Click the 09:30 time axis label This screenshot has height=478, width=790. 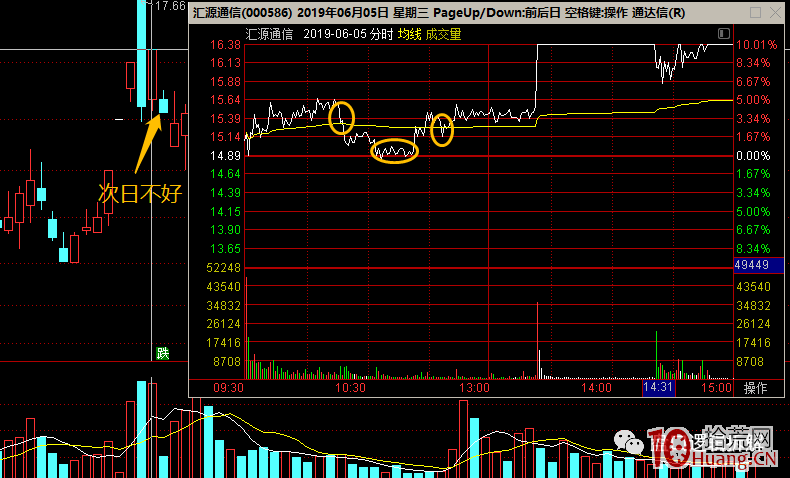click(x=229, y=387)
